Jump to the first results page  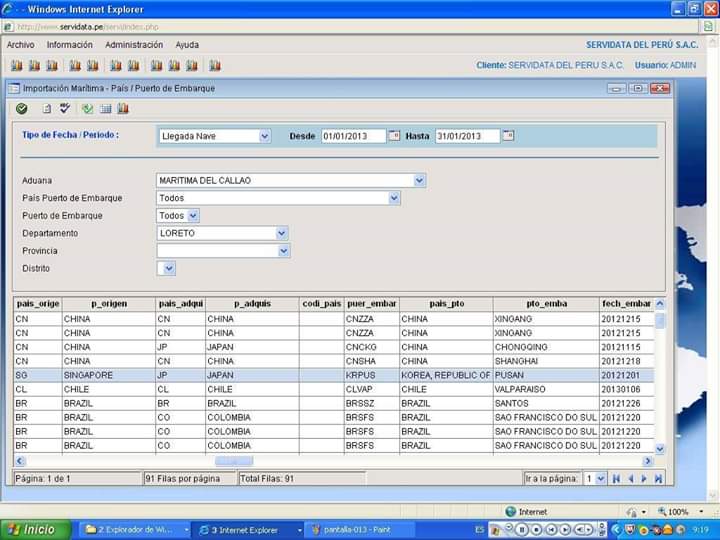(x=616, y=479)
